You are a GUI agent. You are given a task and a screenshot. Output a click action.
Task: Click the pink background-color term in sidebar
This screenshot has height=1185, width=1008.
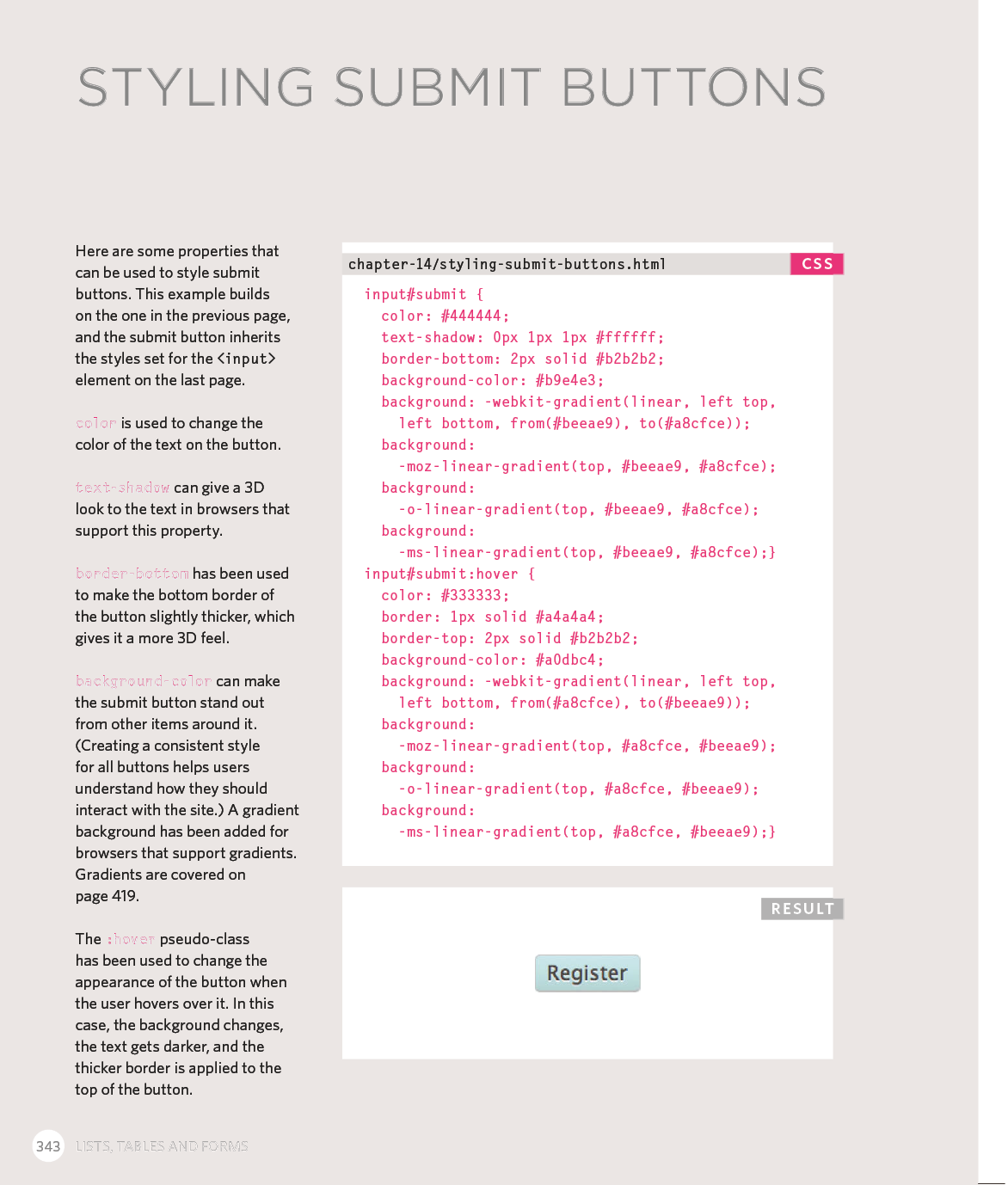(x=143, y=681)
